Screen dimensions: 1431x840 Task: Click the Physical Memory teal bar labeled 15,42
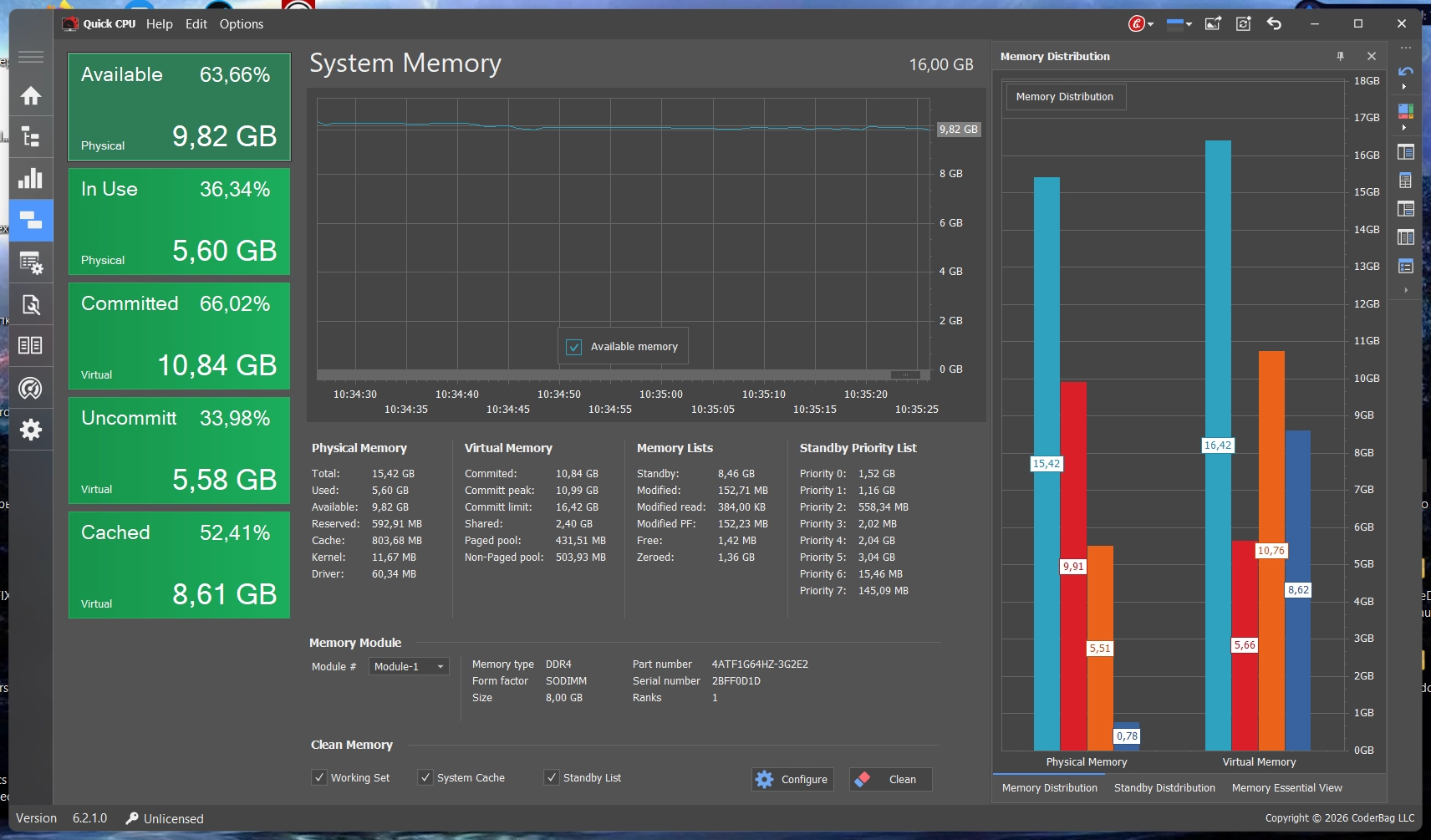1047,464
